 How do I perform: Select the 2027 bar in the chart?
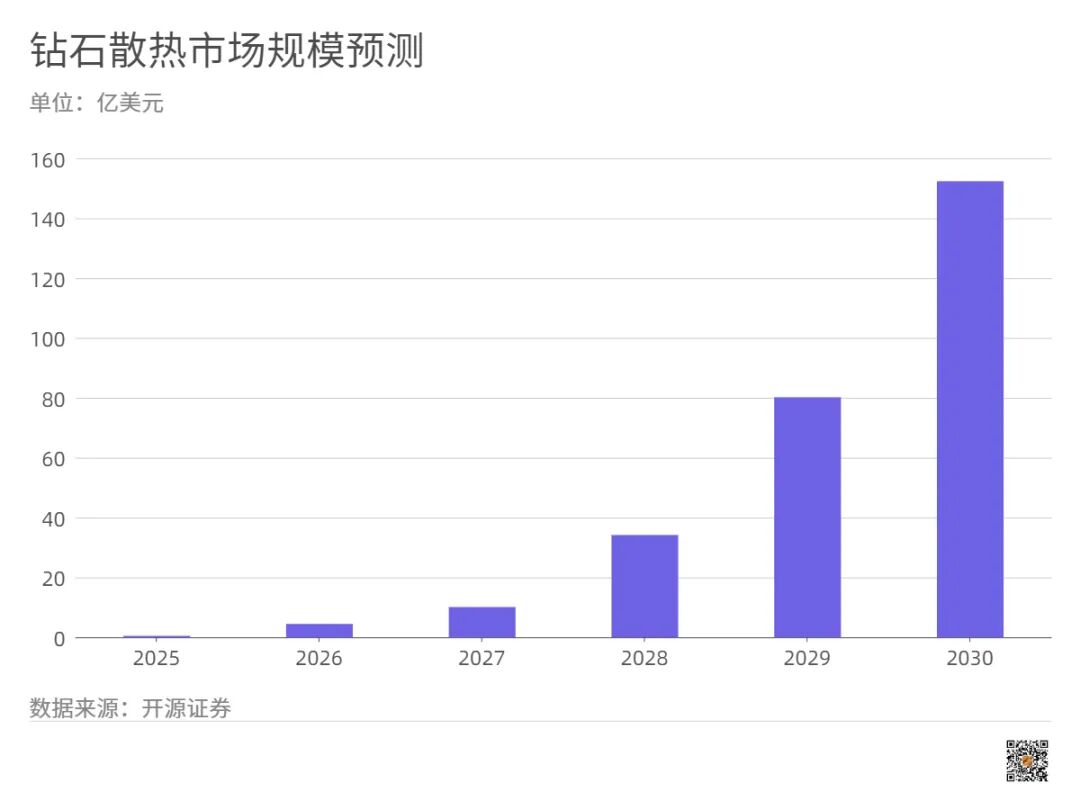482,622
